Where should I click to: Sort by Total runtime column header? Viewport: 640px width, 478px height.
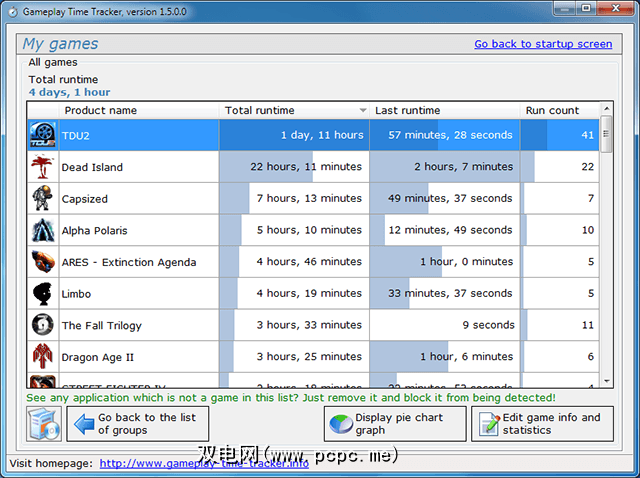294,110
